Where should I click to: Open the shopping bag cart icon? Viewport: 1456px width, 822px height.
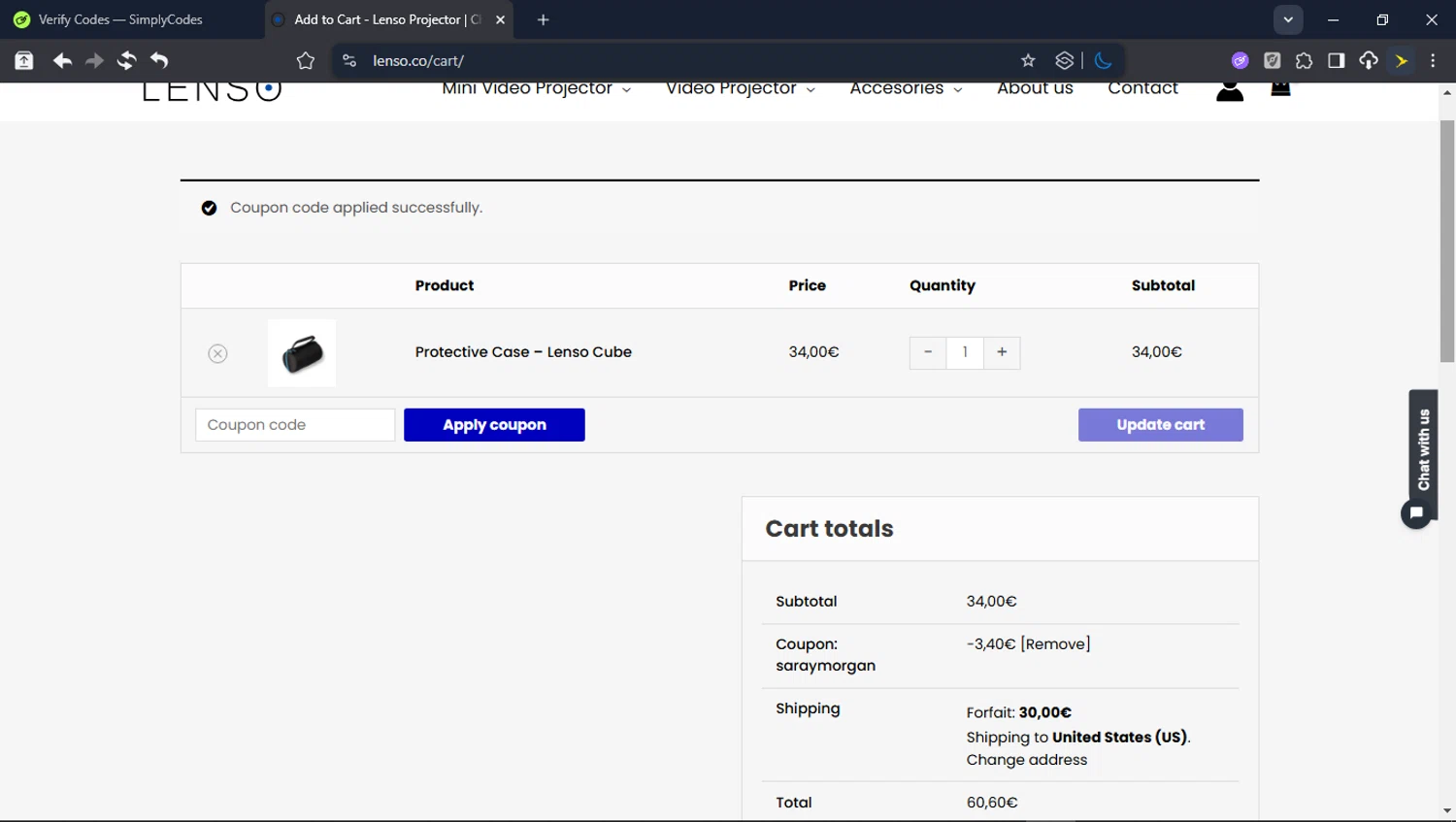click(1280, 89)
